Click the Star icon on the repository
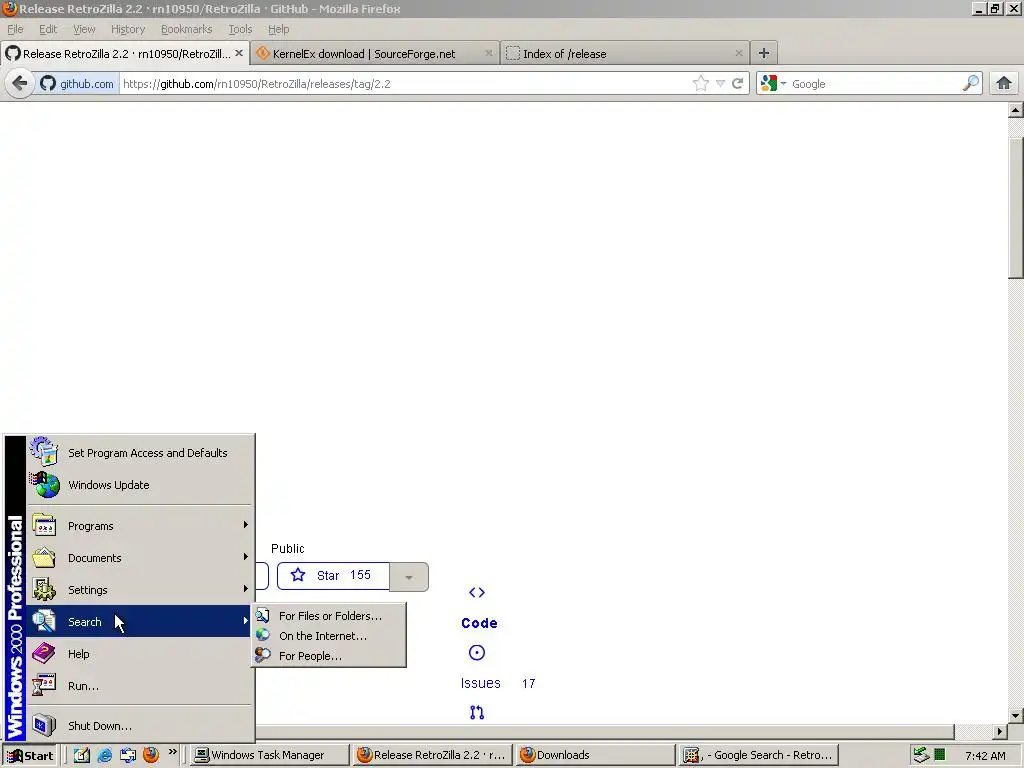The height and width of the screenshot is (768, 1024). pos(298,575)
